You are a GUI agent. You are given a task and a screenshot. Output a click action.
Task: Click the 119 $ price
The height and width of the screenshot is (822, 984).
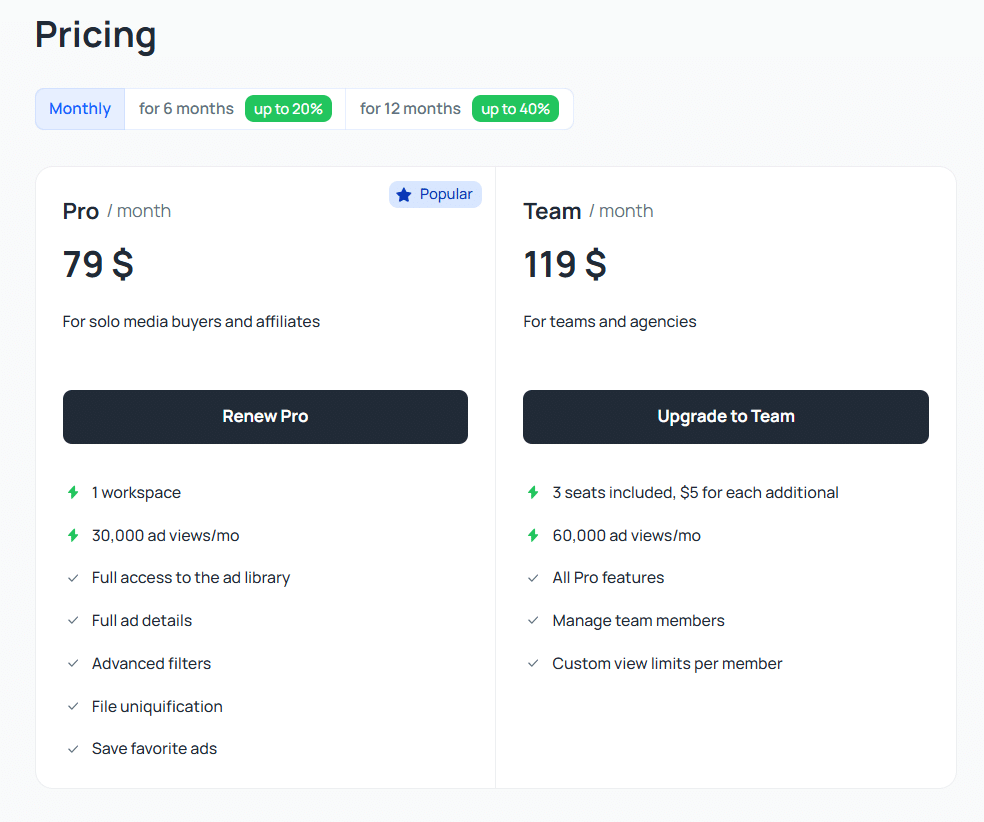pos(565,264)
